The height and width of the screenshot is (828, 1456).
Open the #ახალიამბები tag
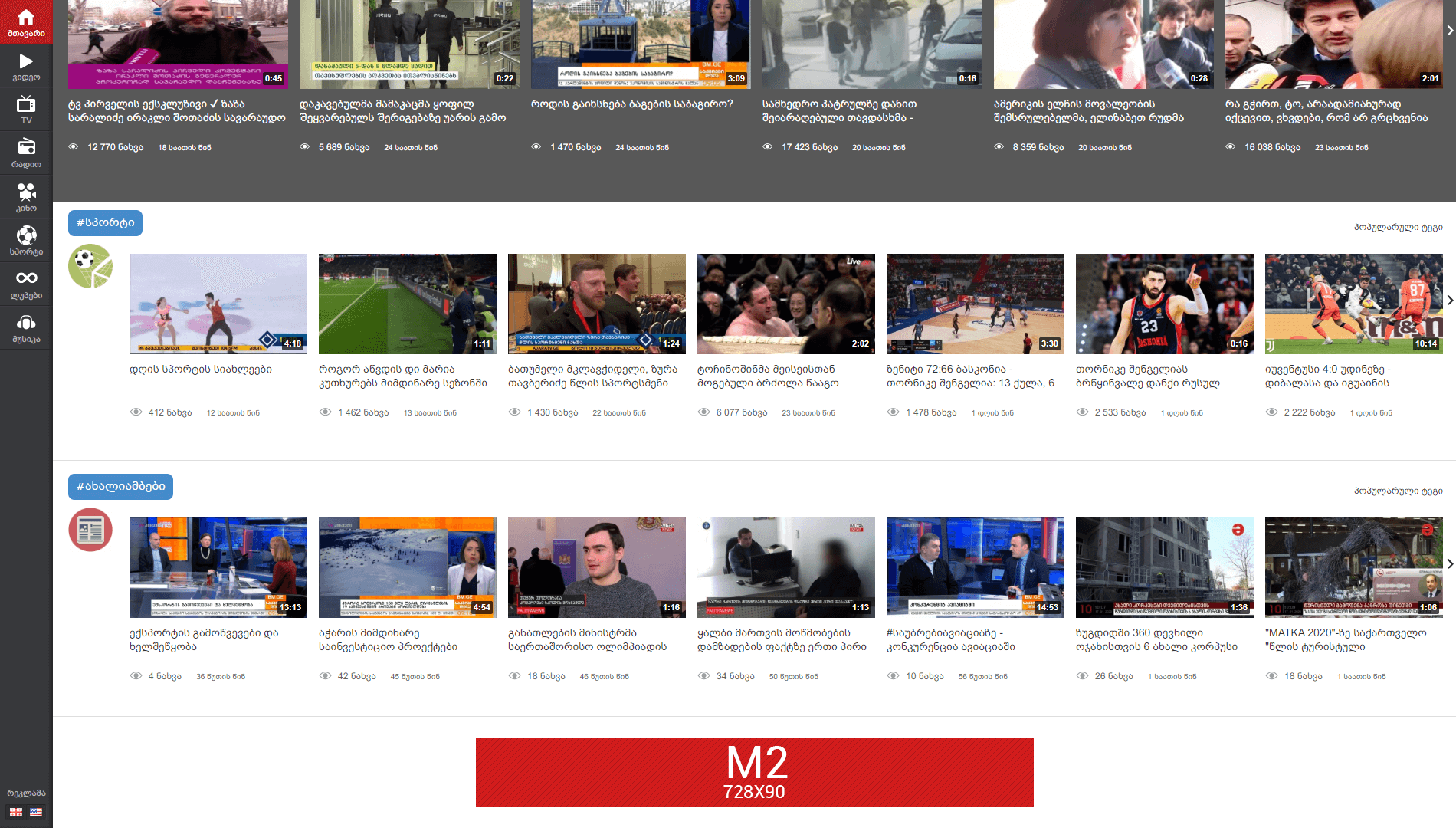click(x=120, y=487)
